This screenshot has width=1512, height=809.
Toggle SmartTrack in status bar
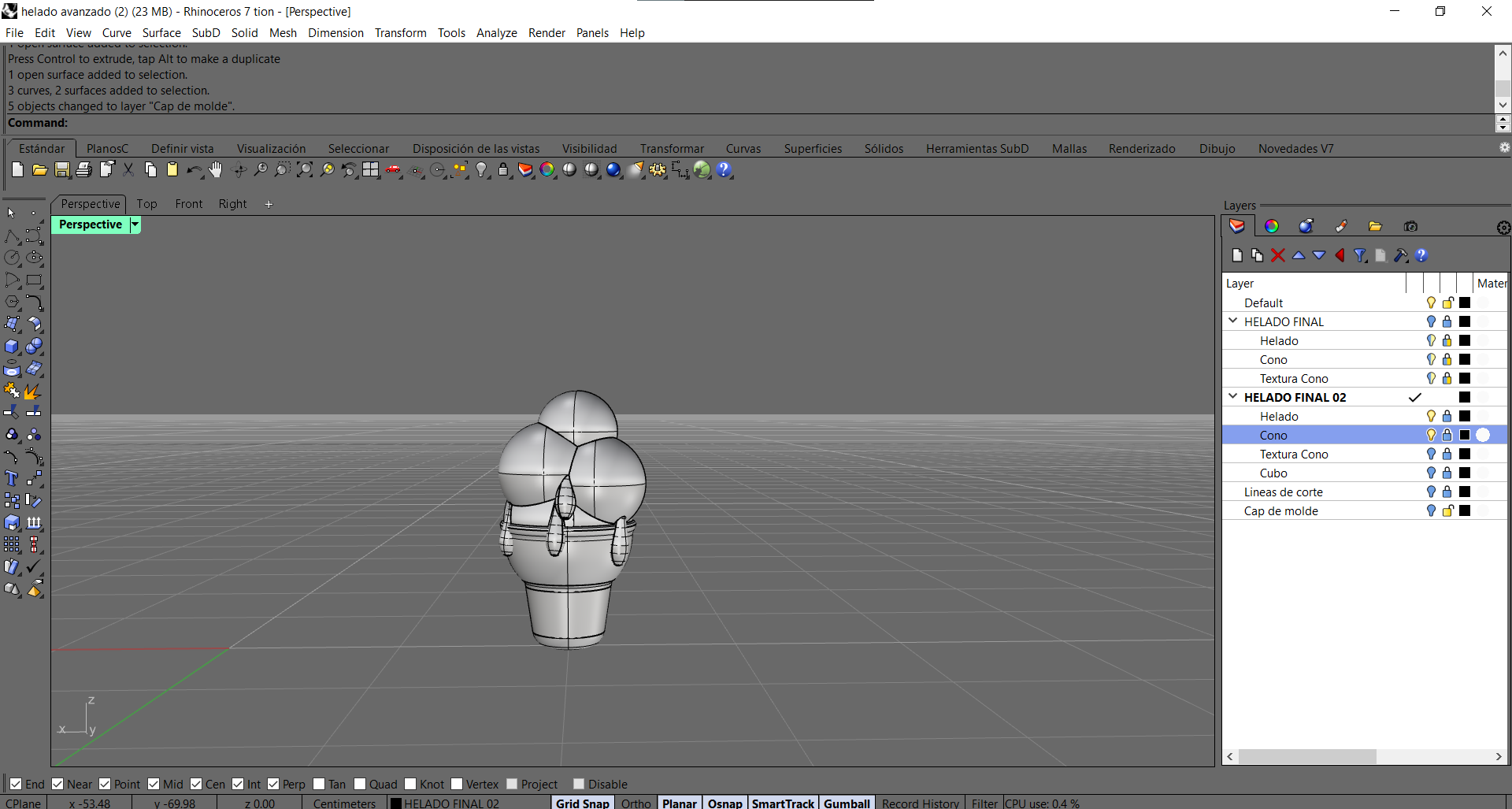click(x=783, y=803)
